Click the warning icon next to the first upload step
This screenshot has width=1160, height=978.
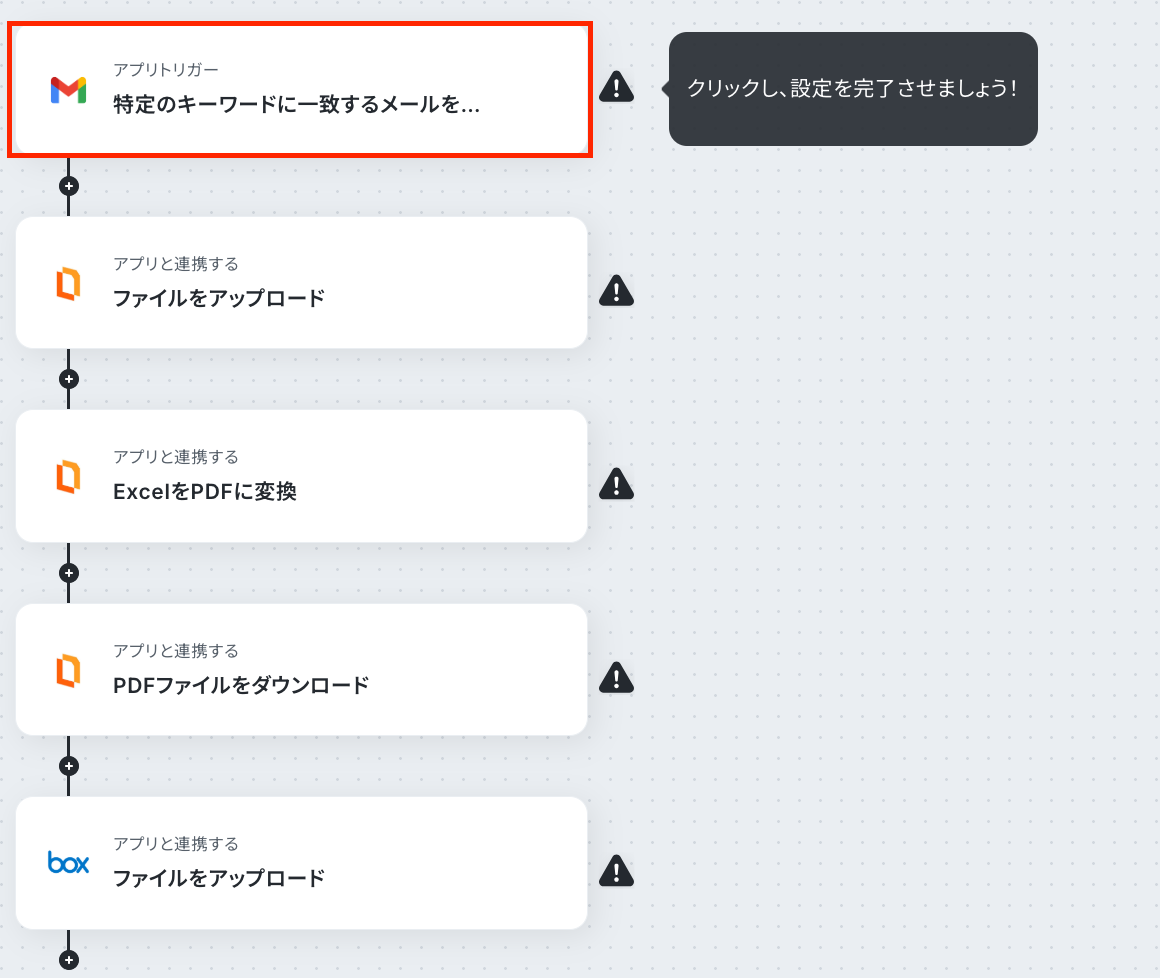pos(616,291)
